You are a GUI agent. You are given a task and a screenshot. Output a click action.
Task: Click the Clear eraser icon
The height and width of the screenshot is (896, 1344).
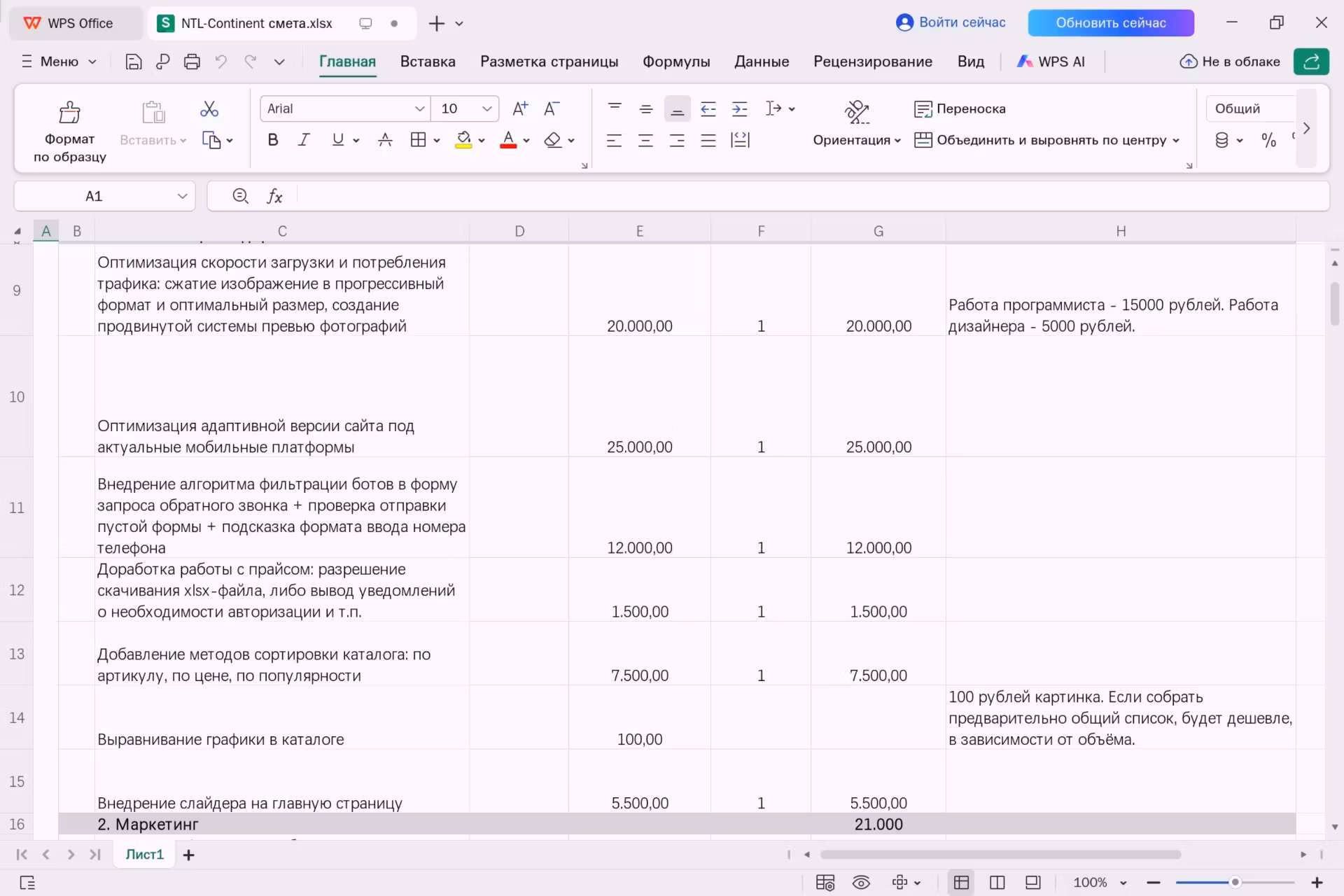pyautogui.click(x=553, y=140)
